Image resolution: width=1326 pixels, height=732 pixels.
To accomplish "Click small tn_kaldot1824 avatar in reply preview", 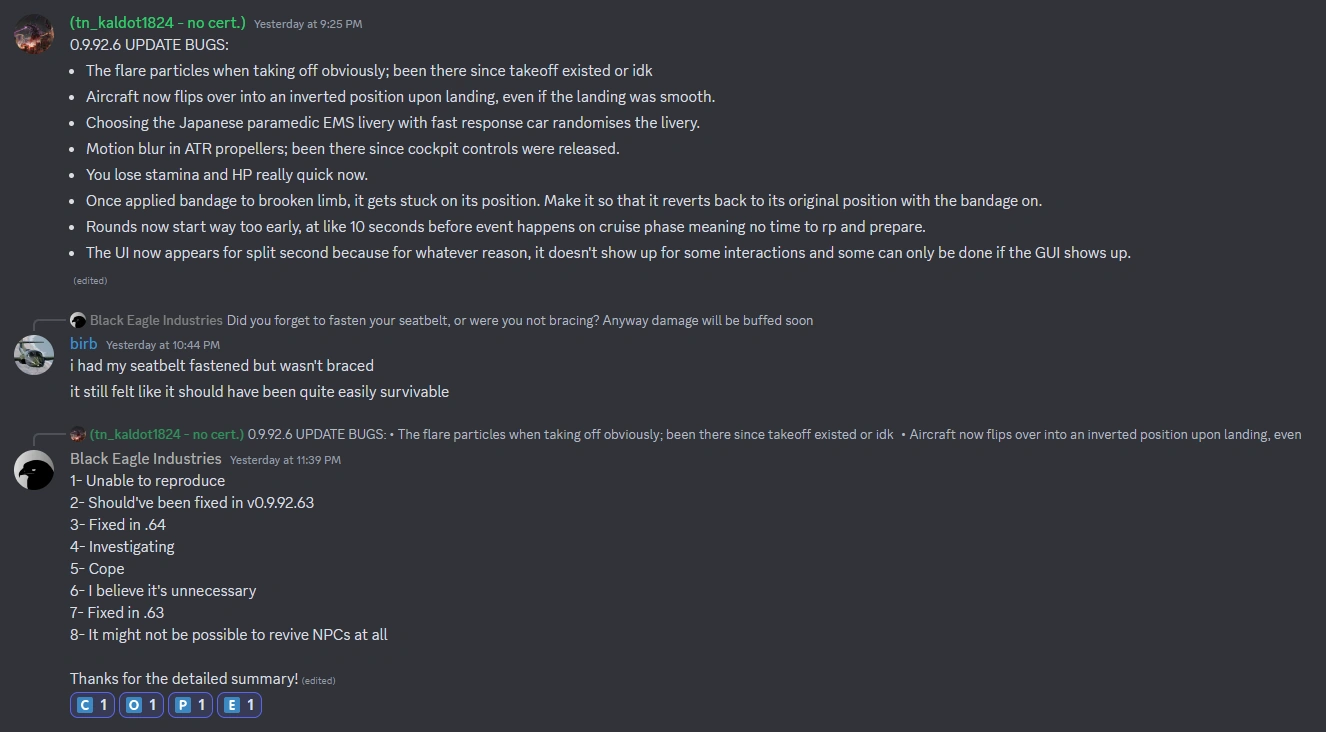I will point(78,435).
